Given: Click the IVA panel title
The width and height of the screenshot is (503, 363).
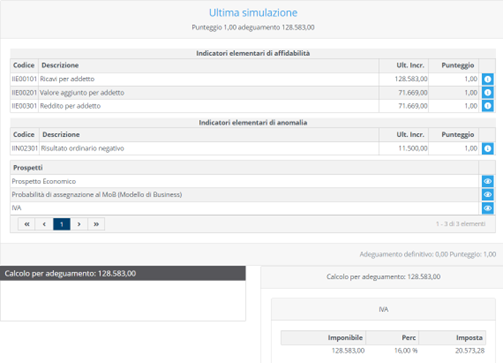Looking at the screenshot, I should click(x=383, y=310).
